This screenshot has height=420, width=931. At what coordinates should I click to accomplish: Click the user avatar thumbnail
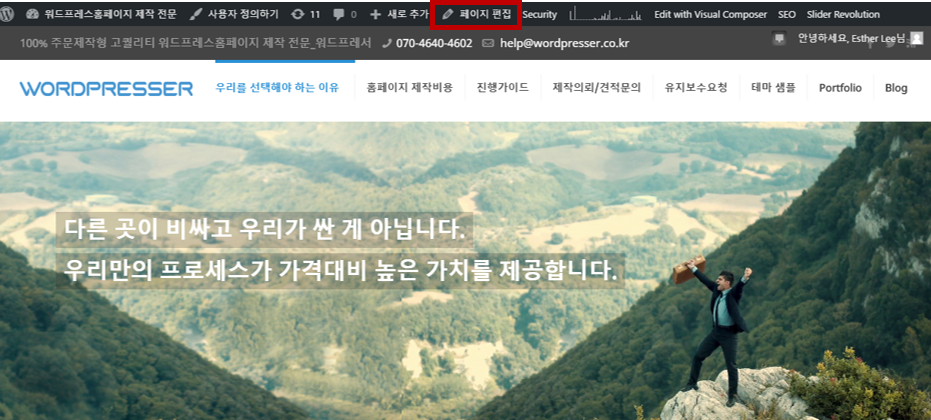point(917,39)
